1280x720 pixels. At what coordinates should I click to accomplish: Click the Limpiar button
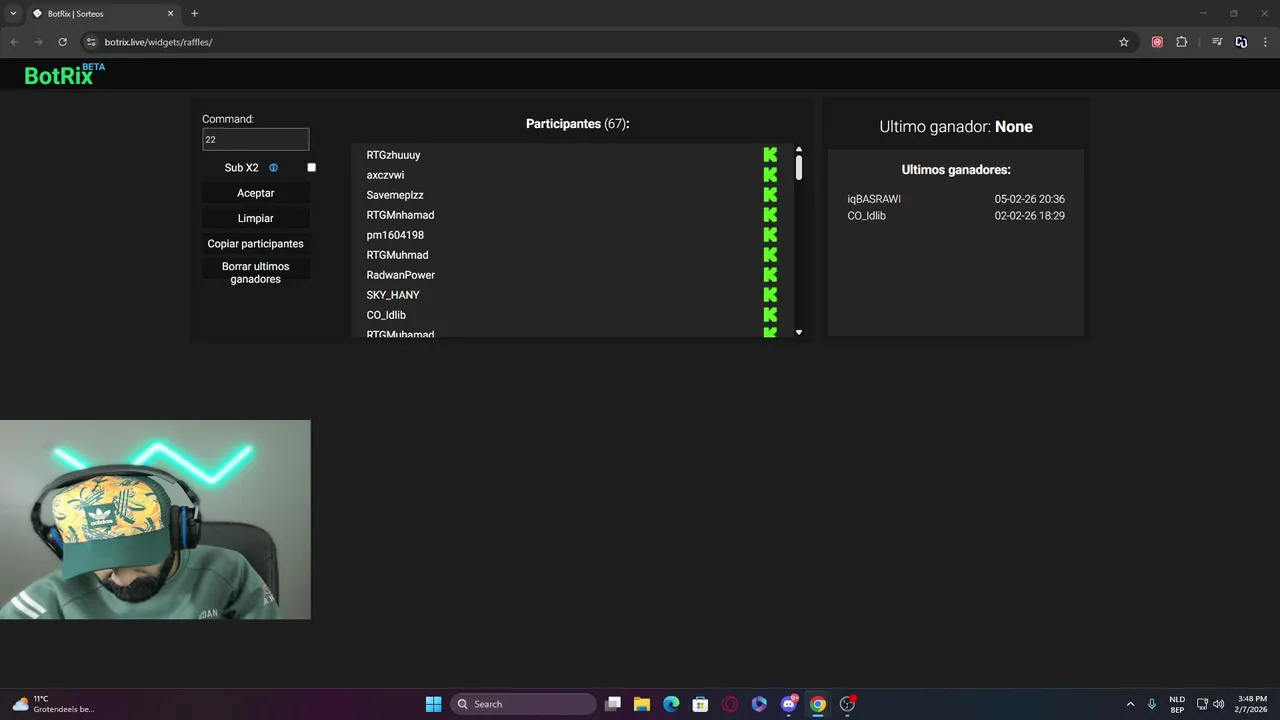(x=256, y=218)
